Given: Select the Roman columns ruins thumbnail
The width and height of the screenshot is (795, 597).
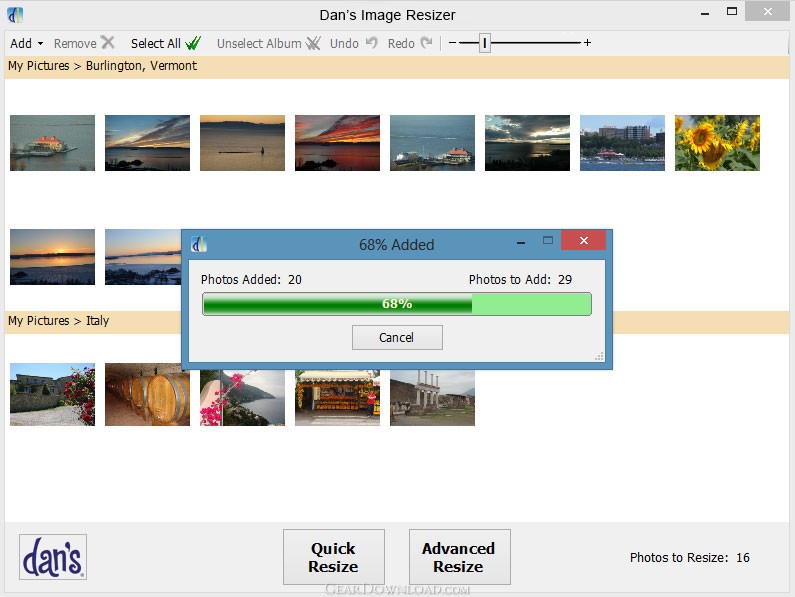Looking at the screenshot, I should coord(432,398).
